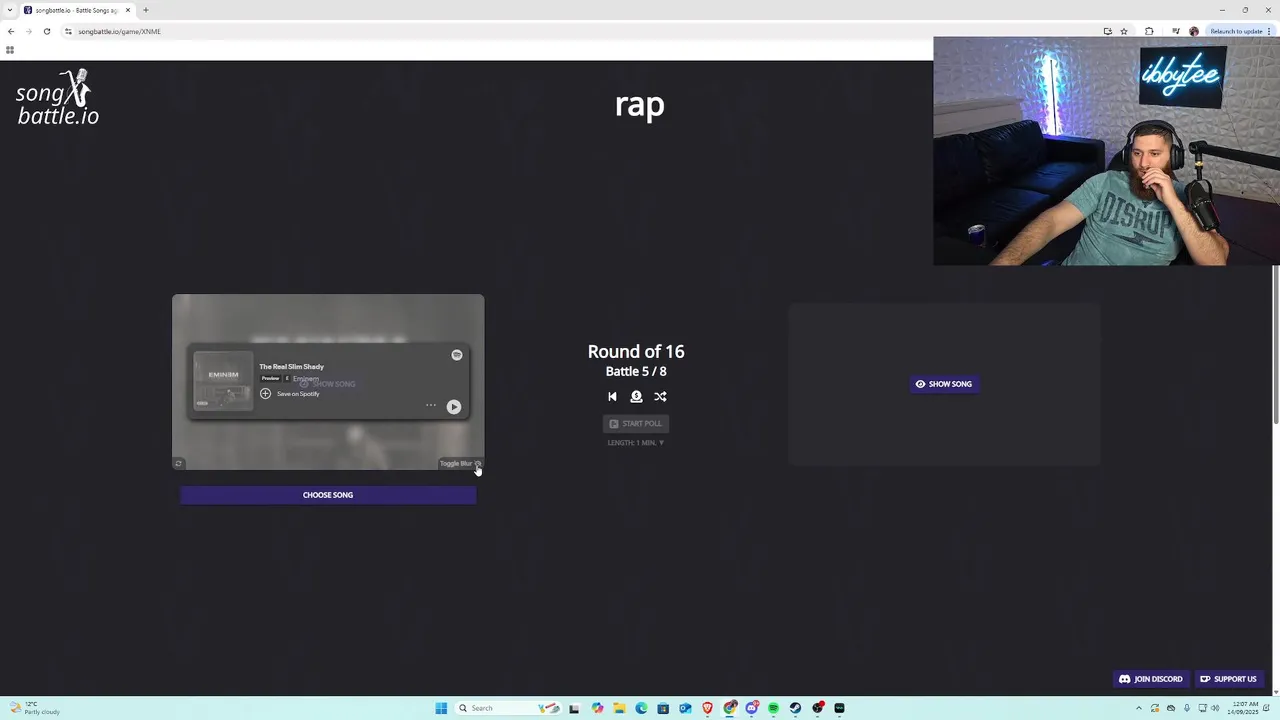The image size is (1280, 720).
Task: Play the Real Slim Shady preview
Action: point(454,406)
